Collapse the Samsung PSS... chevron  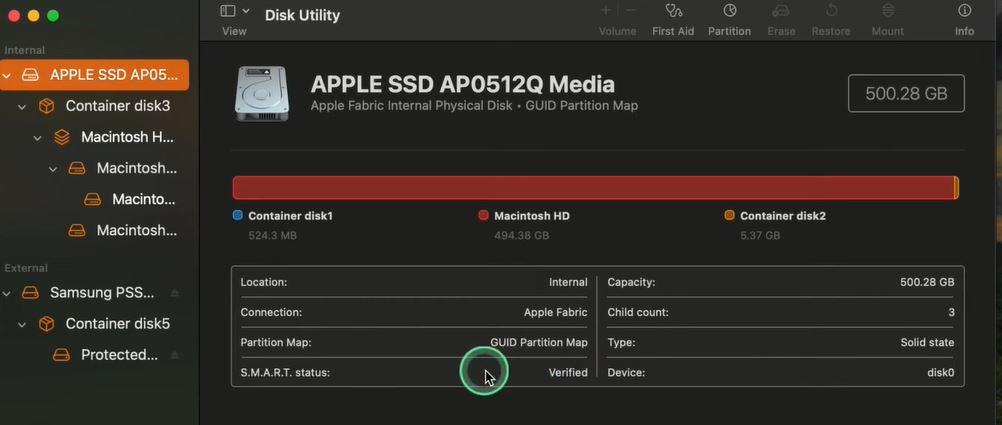[7, 293]
